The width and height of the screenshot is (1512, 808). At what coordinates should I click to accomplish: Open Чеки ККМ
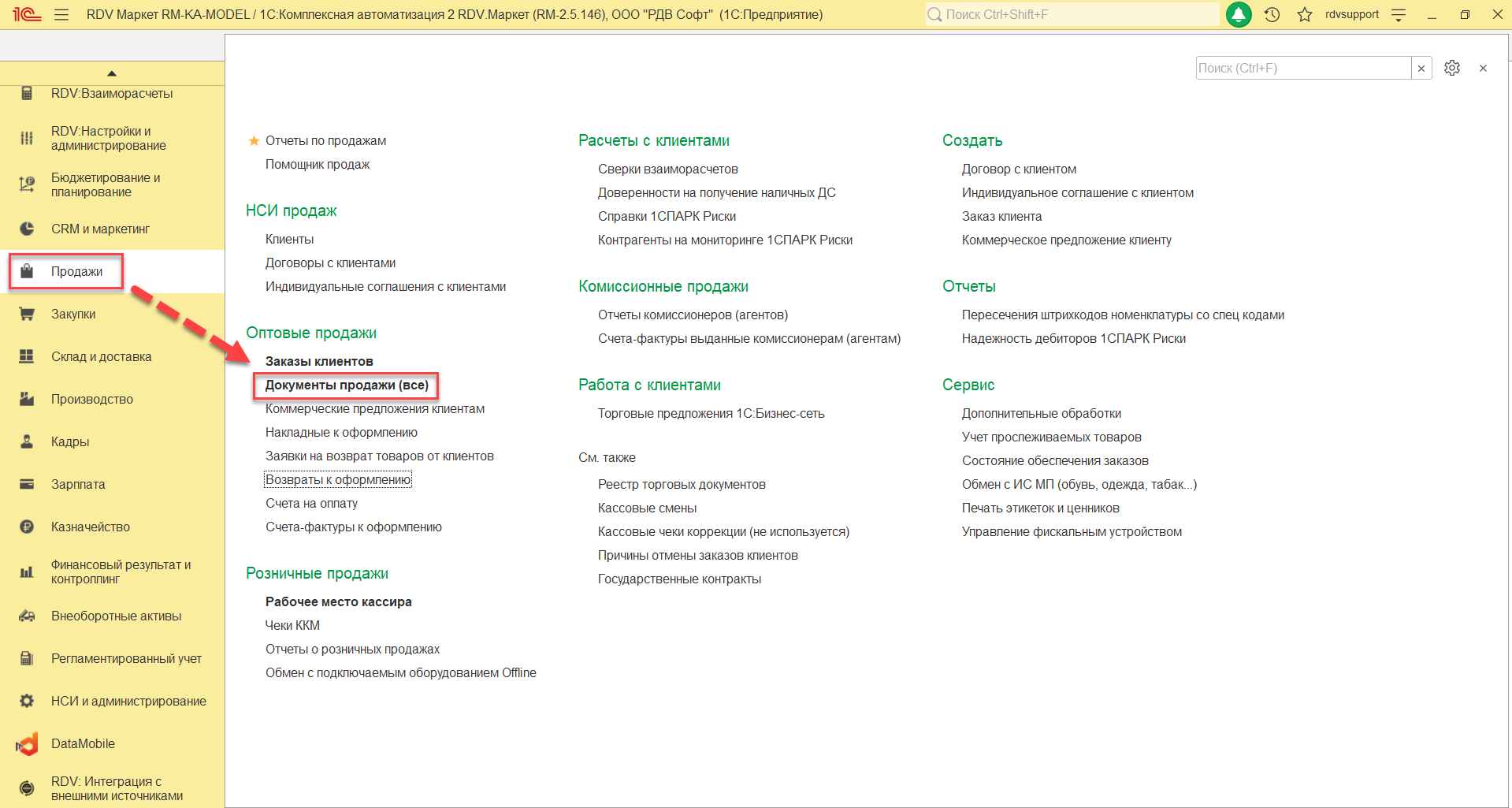(x=292, y=625)
